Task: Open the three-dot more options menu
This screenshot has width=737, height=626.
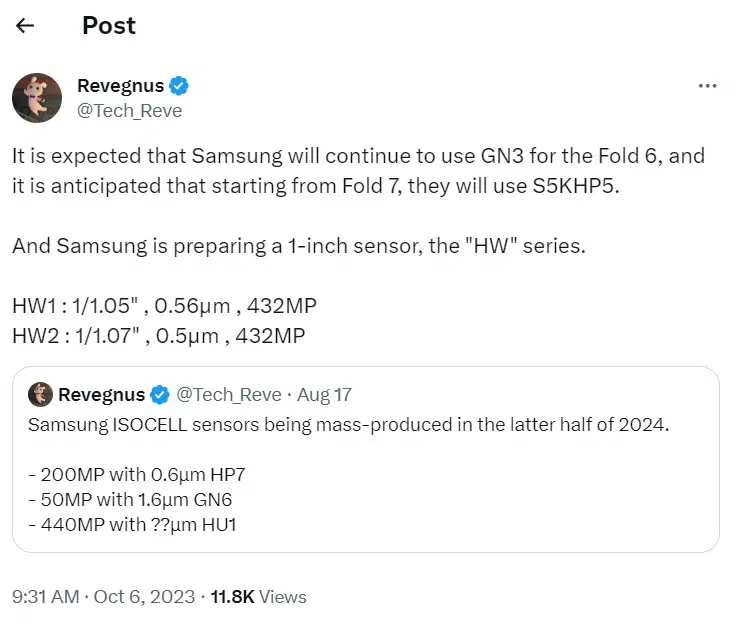Action: click(707, 87)
